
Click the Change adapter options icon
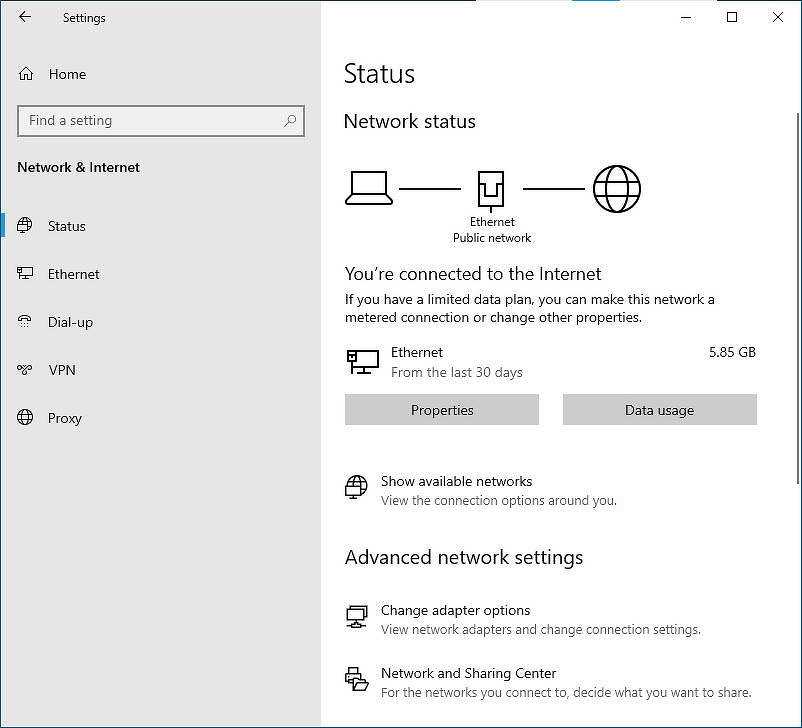[356, 617]
